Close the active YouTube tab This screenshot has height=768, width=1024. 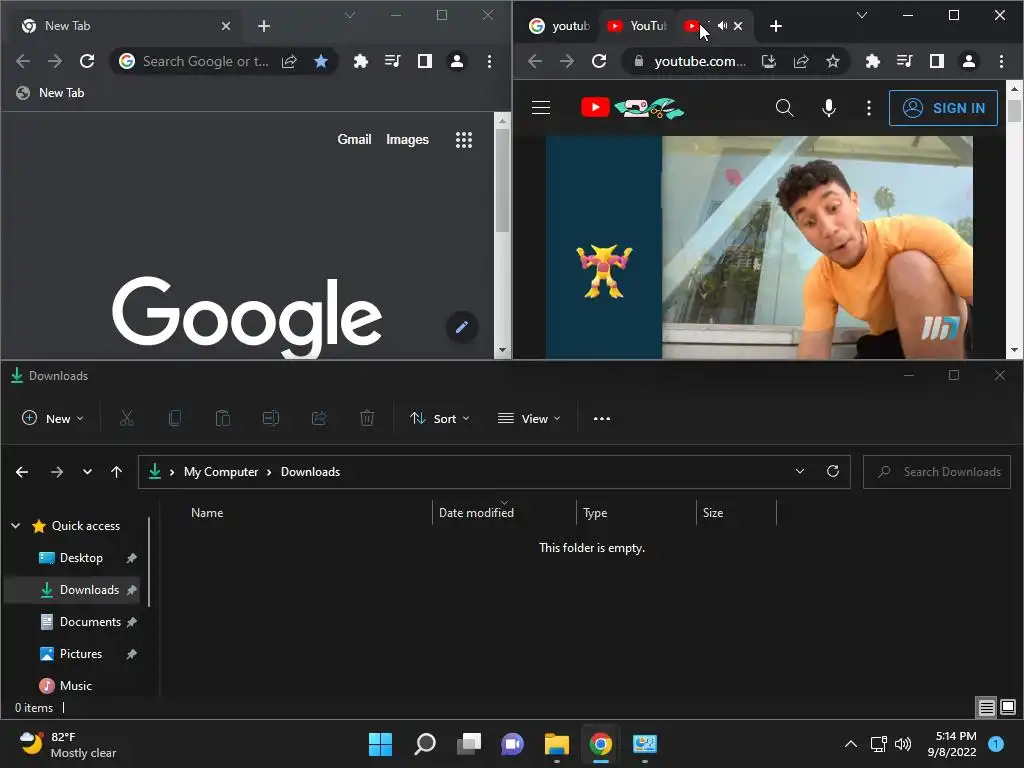(x=738, y=26)
